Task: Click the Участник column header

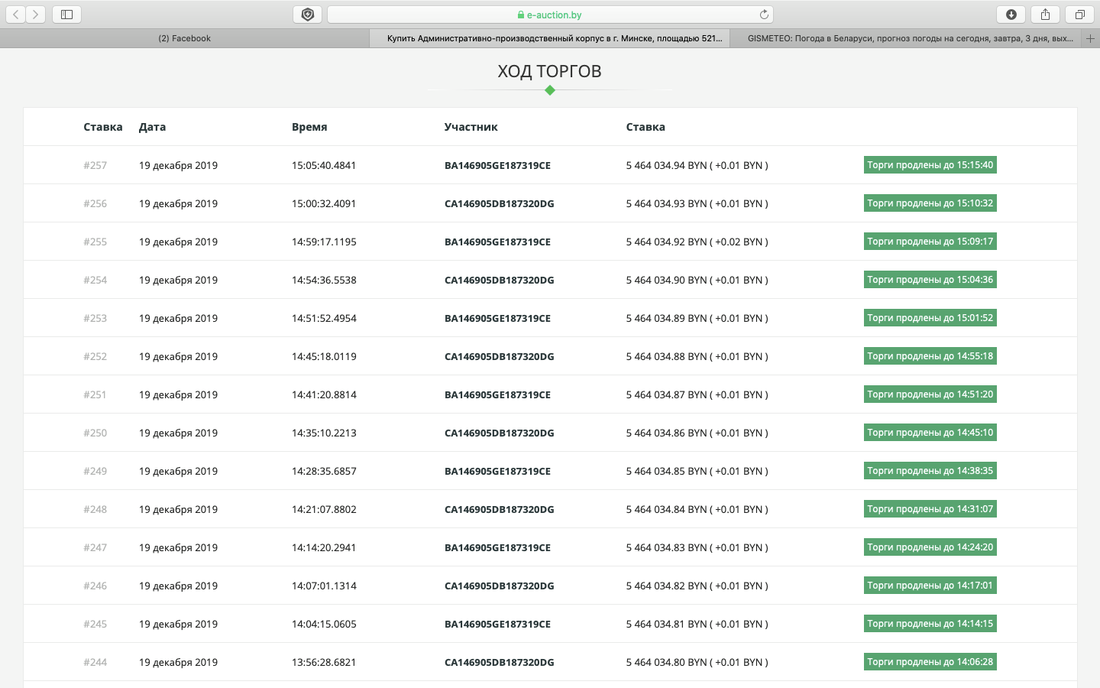Action: click(471, 127)
